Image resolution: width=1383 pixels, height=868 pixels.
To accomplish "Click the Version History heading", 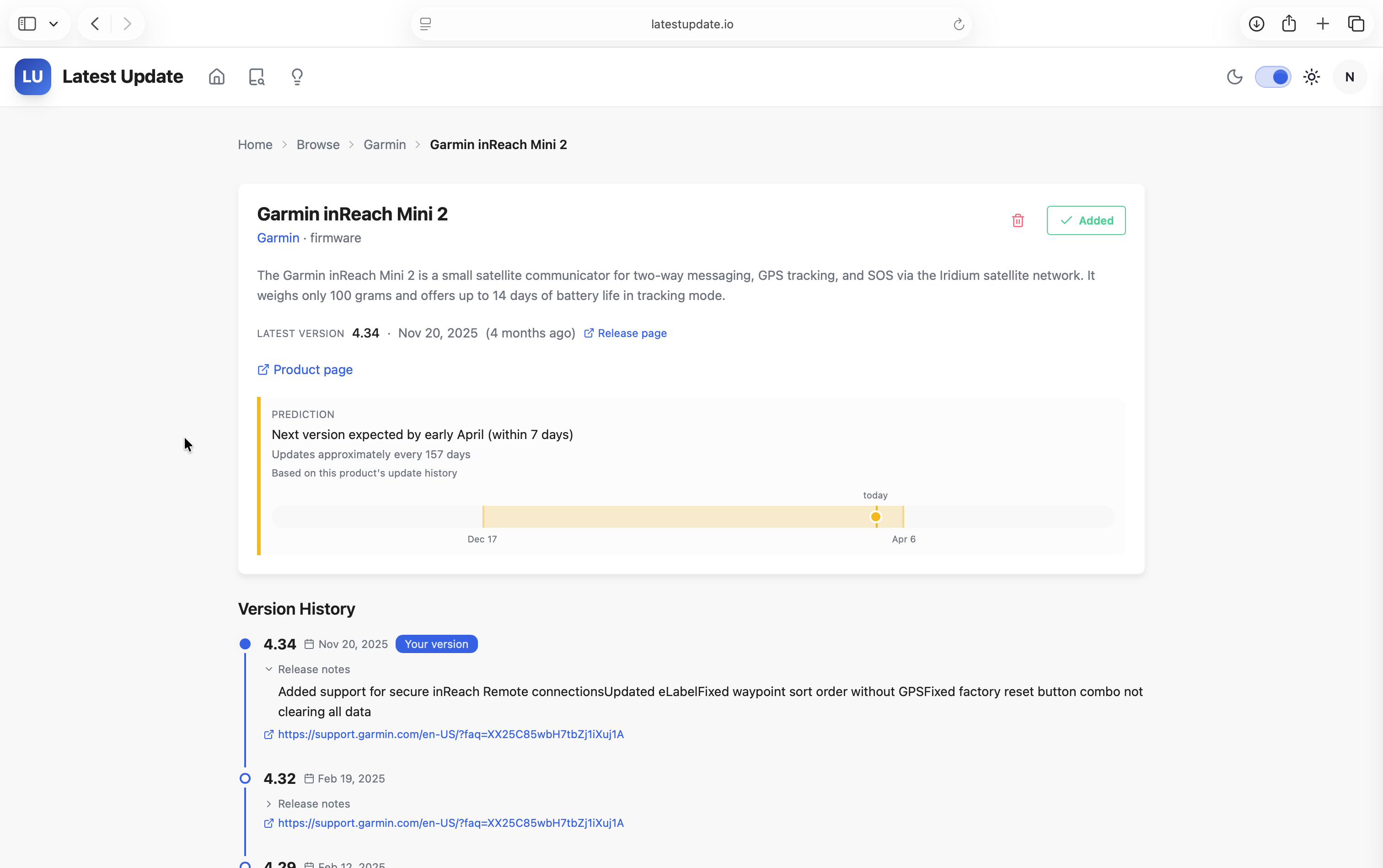I will [297, 609].
